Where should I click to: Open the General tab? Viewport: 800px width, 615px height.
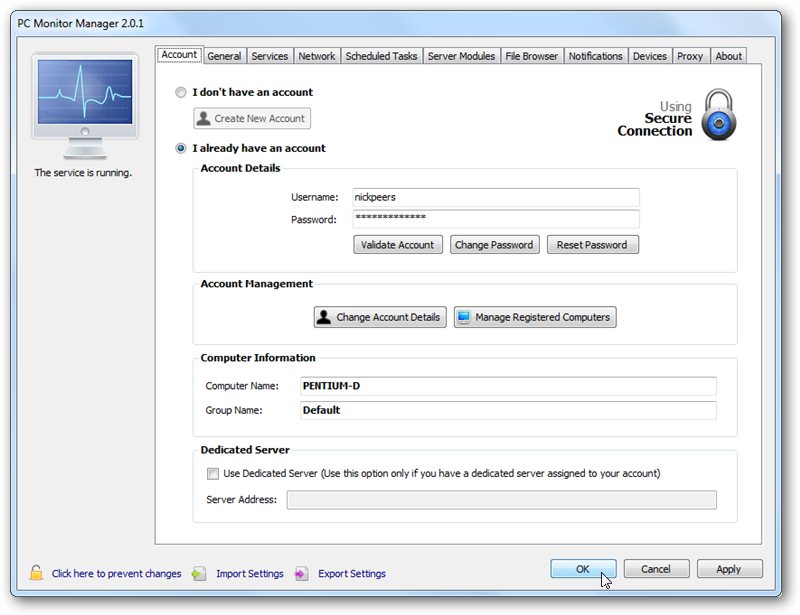pos(224,56)
